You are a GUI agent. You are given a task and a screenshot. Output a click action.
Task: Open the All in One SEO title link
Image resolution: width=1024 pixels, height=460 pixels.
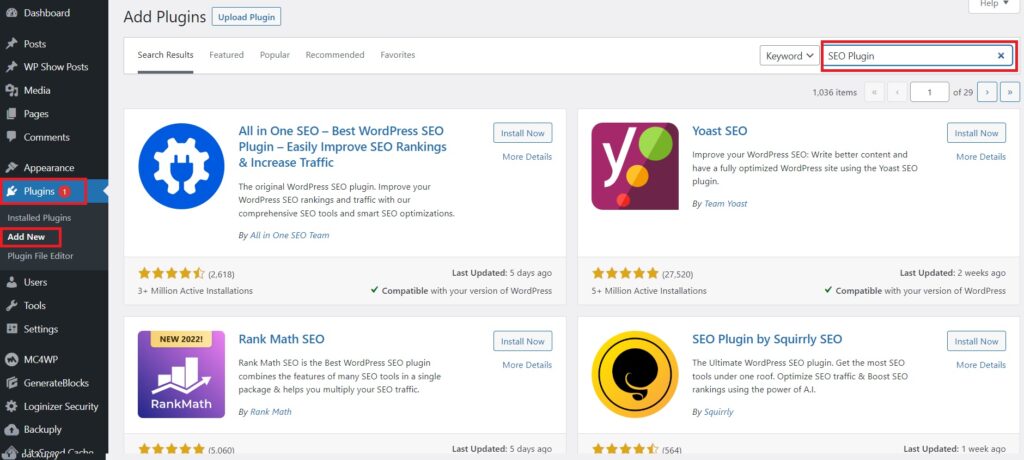(x=343, y=146)
